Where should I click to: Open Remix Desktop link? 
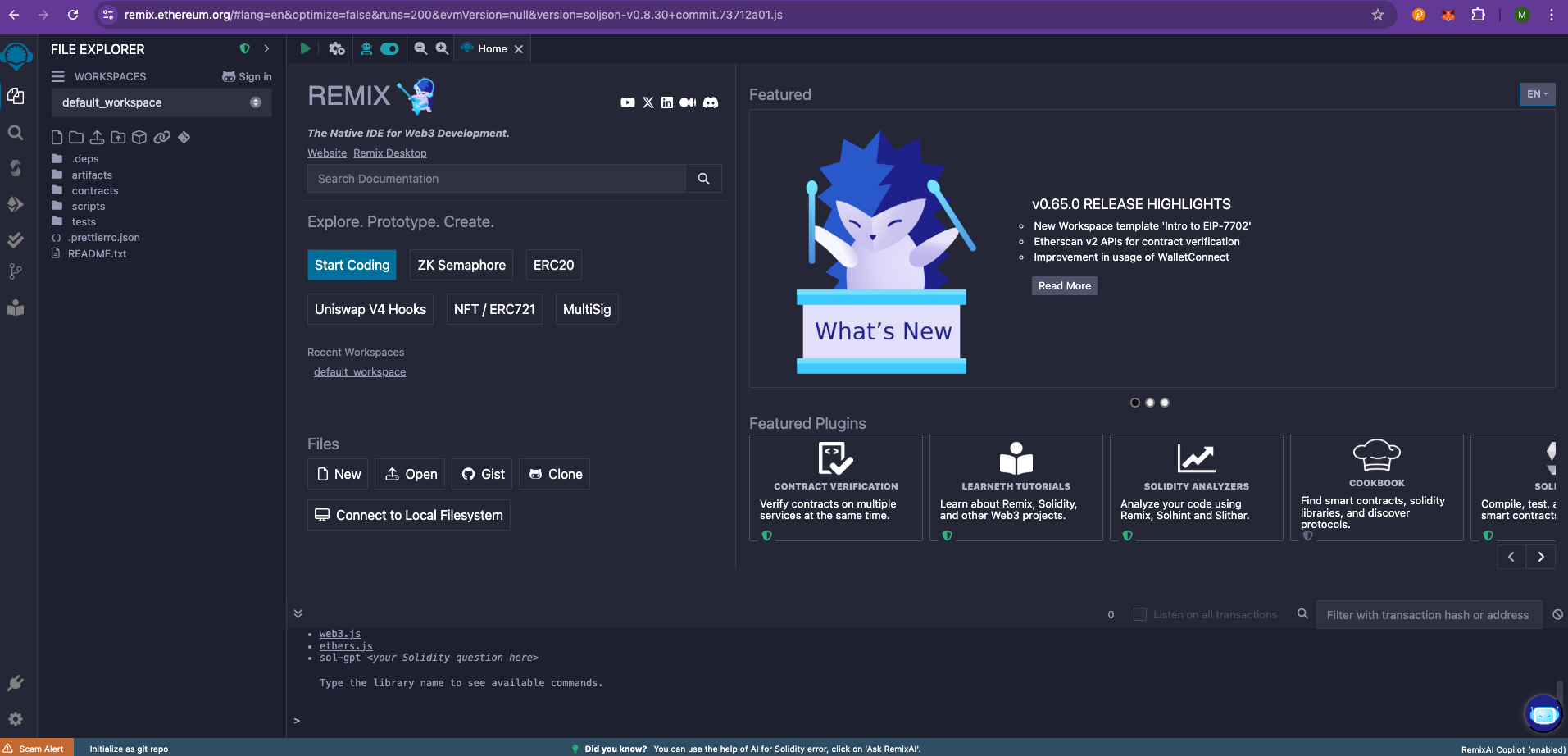390,153
